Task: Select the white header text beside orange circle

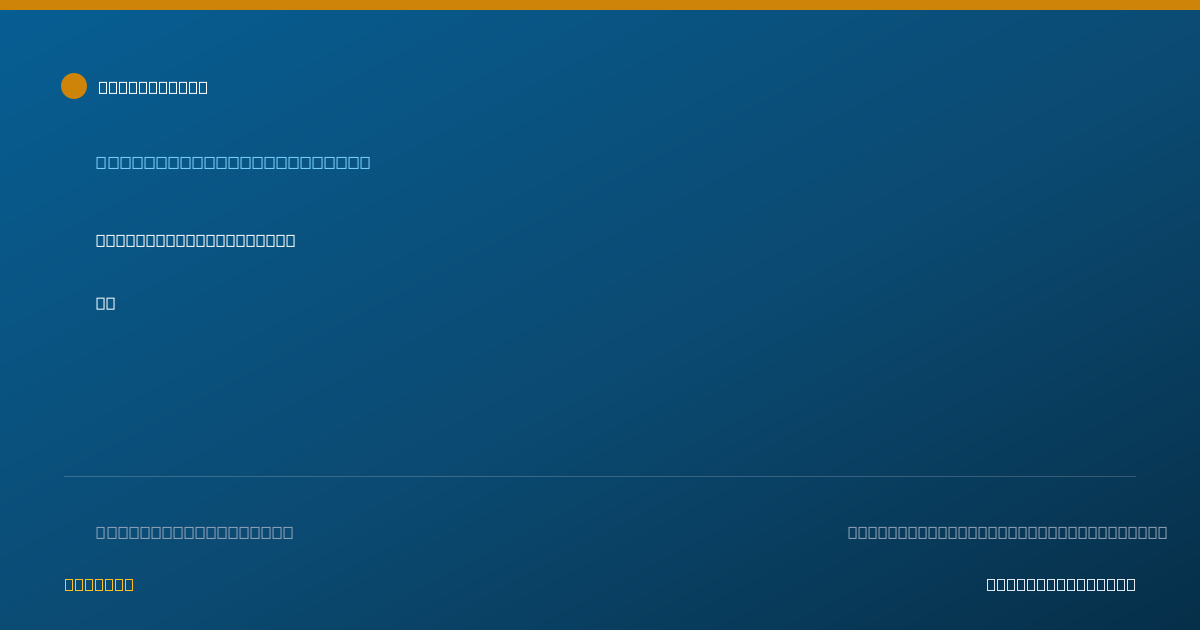Action: pos(153,87)
